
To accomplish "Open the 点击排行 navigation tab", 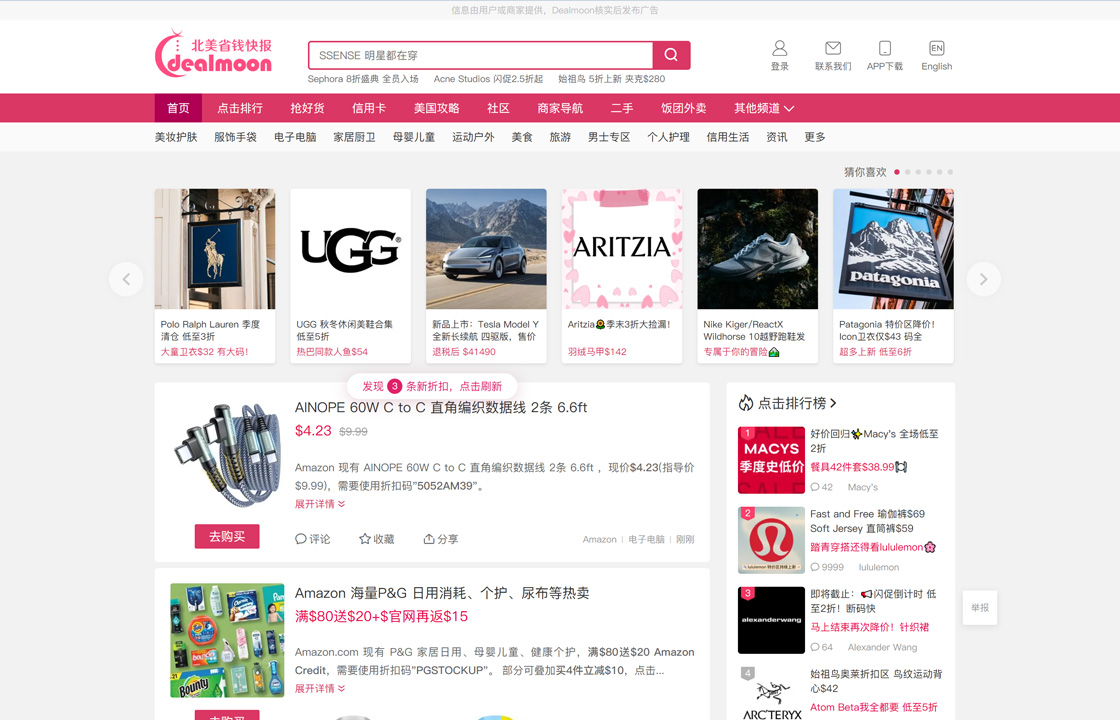I will tap(240, 108).
